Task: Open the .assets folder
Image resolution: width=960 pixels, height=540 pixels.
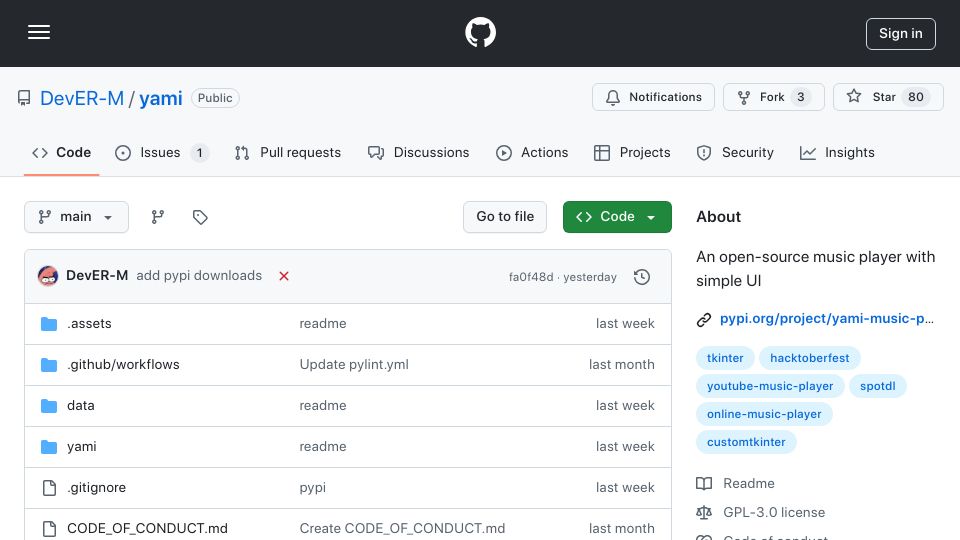Action: click(x=89, y=323)
